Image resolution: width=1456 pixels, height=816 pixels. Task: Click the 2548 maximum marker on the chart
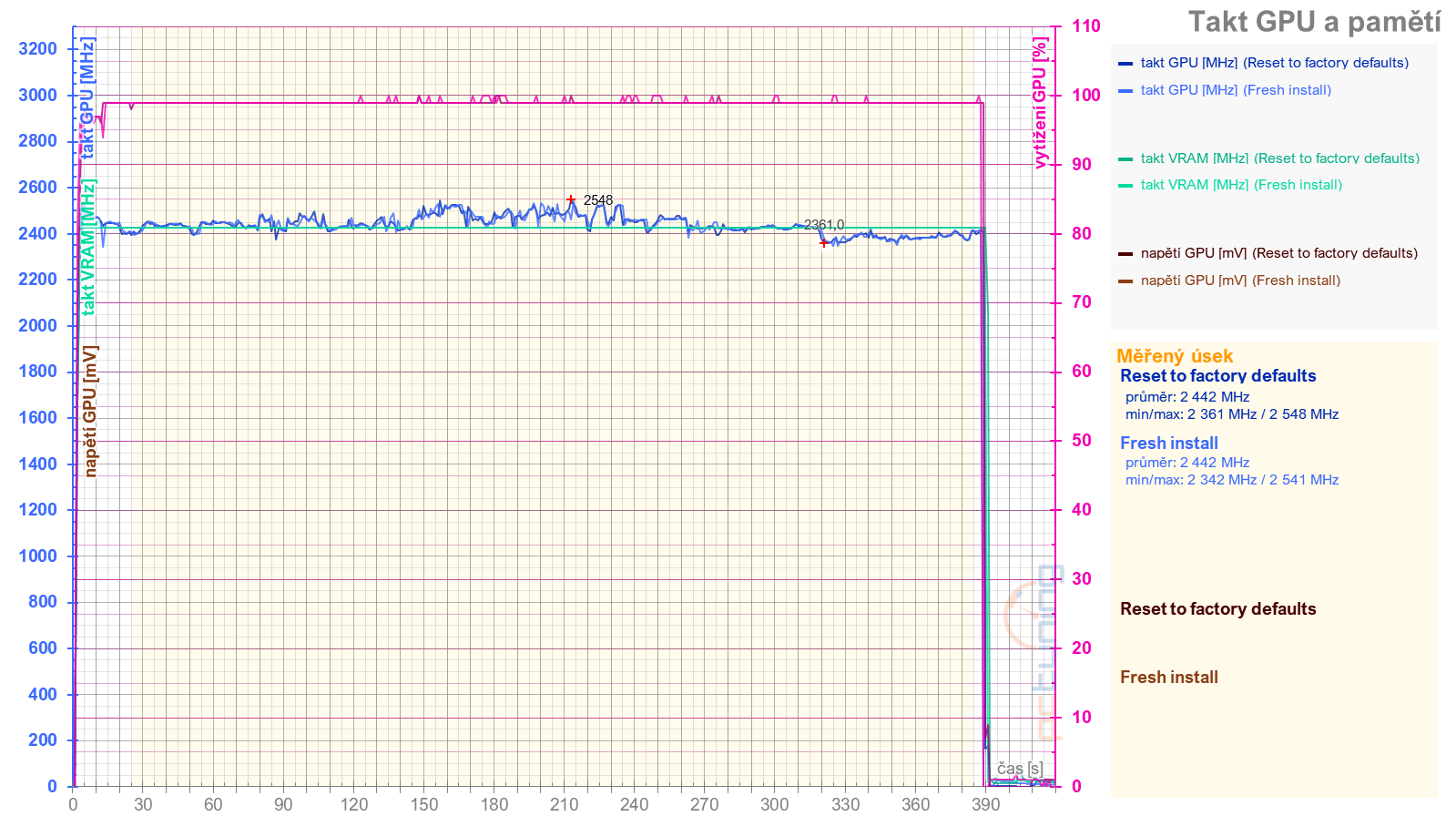(x=571, y=199)
